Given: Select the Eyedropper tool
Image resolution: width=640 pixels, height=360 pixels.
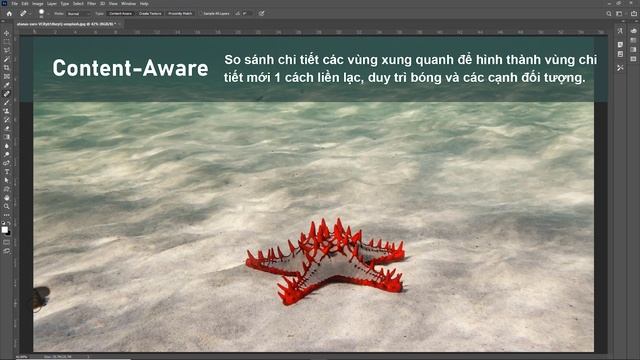Looking at the screenshot, I should [7, 85].
